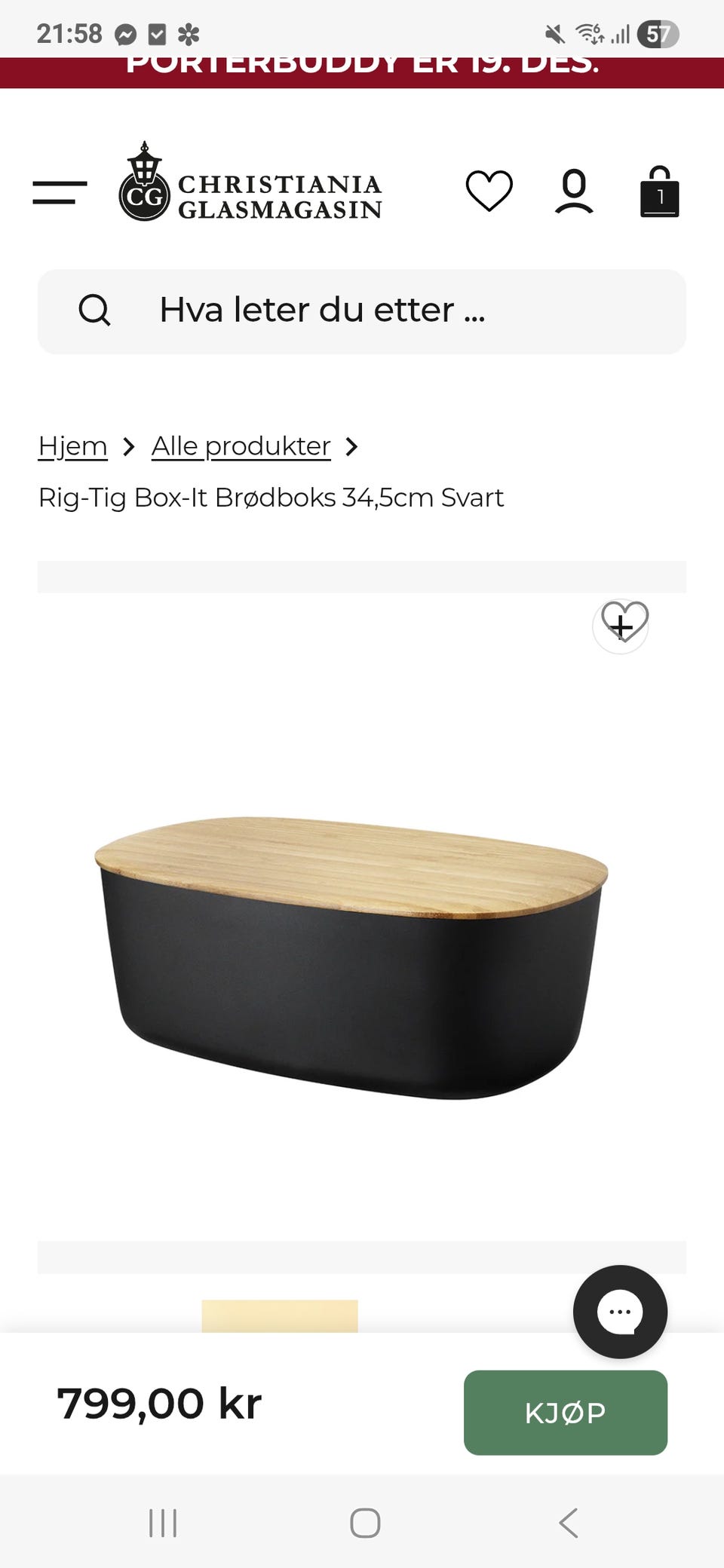The width and height of the screenshot is (724, 1568).
Task: Open the chat bubble widget
Action: [x=620, y=1312]
